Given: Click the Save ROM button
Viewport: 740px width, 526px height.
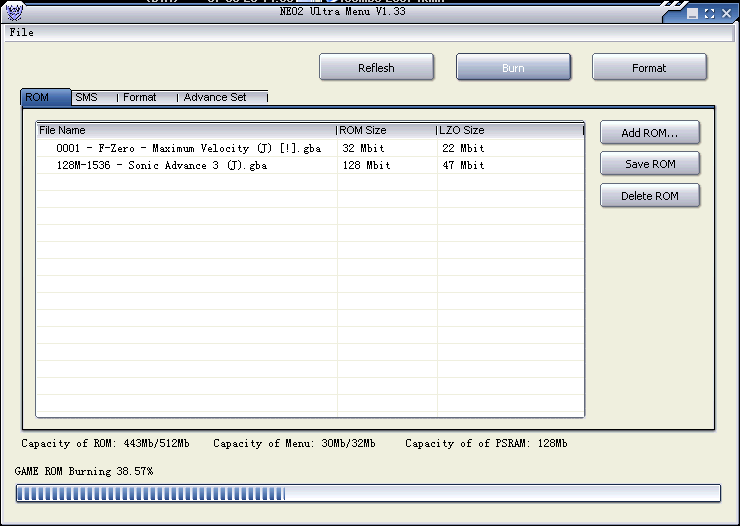Looking at the screenshot, I should [x=649, y=164].
